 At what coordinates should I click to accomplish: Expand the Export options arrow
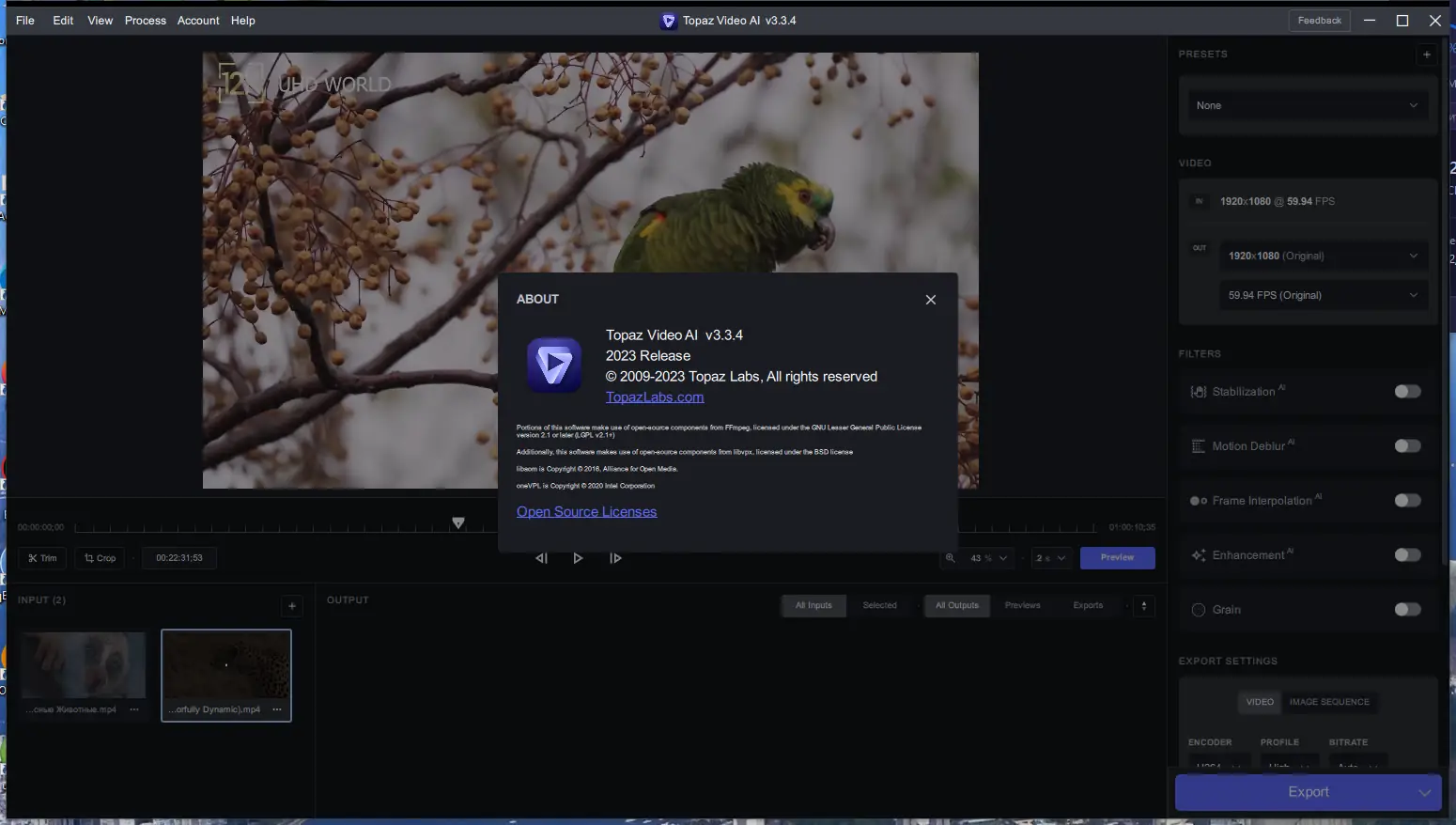click(x=1425, y=792)
